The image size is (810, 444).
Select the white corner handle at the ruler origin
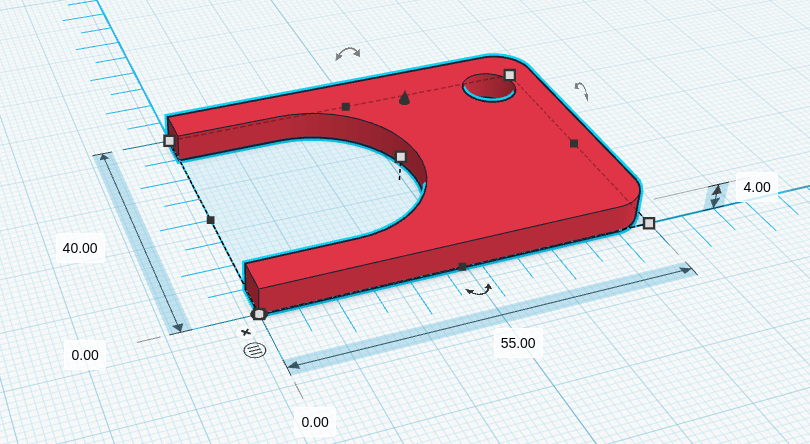(259, 314)
